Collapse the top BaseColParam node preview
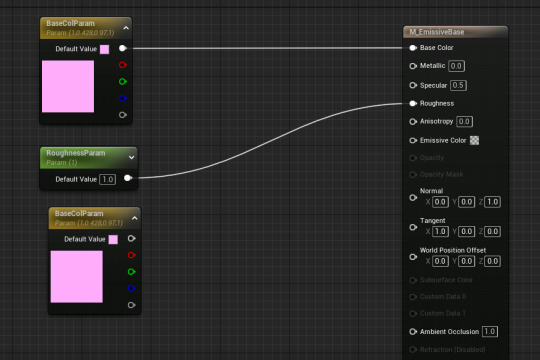Viewport: 540px width, 360px height. [126, 28]
